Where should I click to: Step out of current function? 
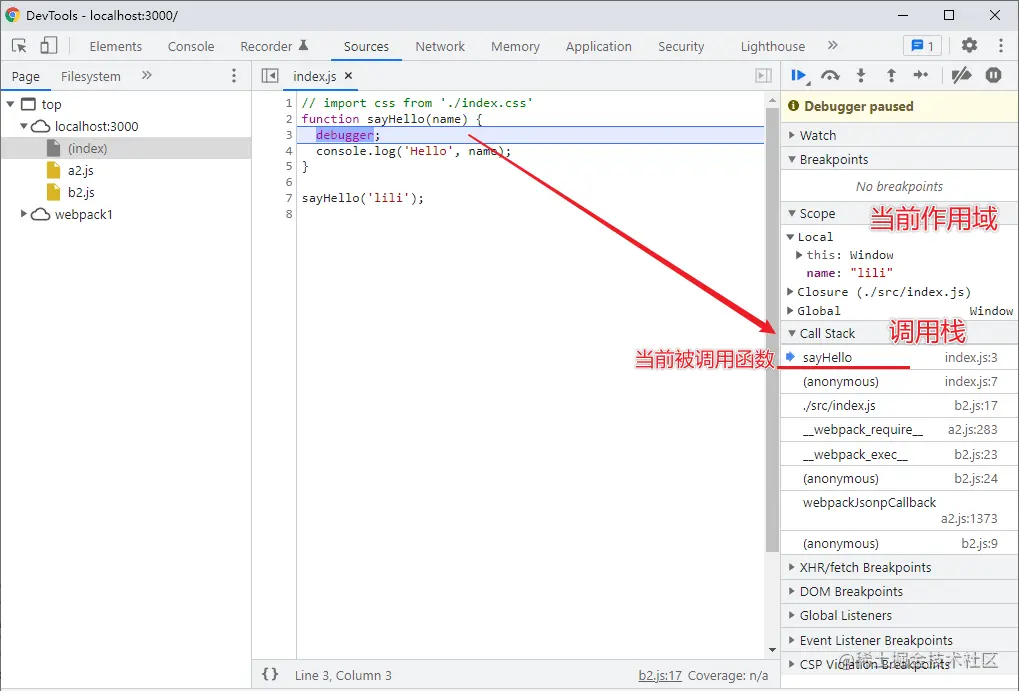click(x=891, y=75)
